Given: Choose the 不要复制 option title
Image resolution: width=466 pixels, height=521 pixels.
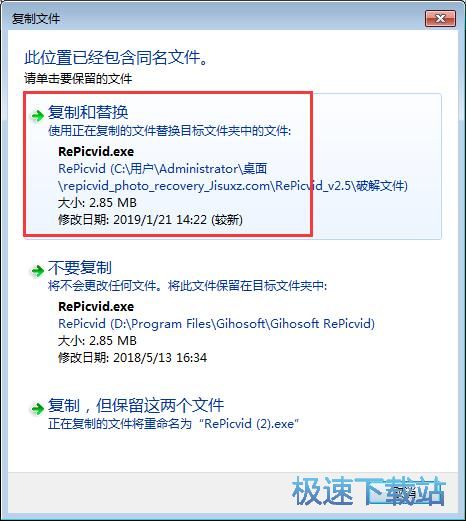Looking at the screenshot, I should tap(80, 267).
